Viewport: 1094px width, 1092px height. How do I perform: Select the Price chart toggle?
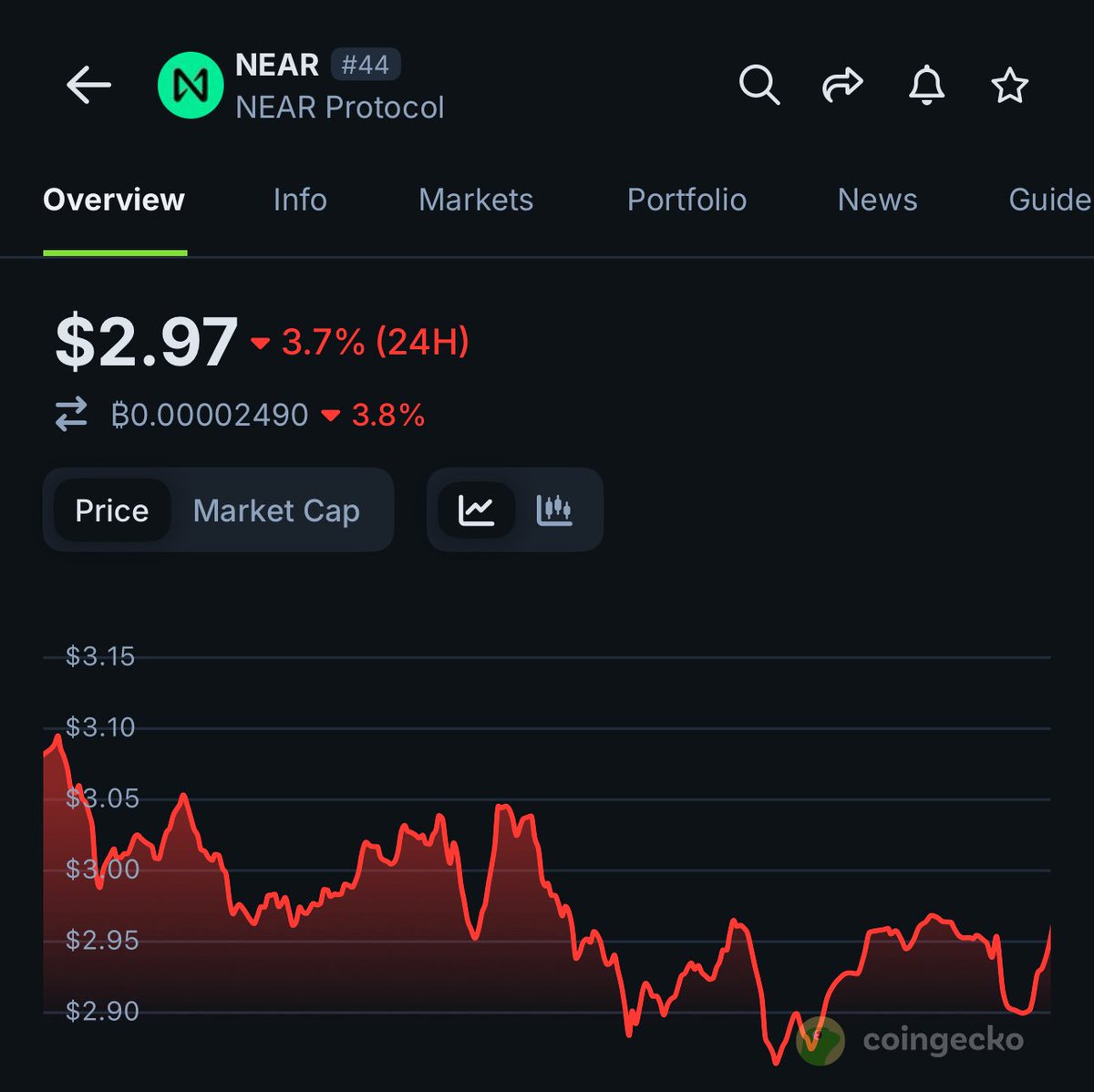click(112, 510)
